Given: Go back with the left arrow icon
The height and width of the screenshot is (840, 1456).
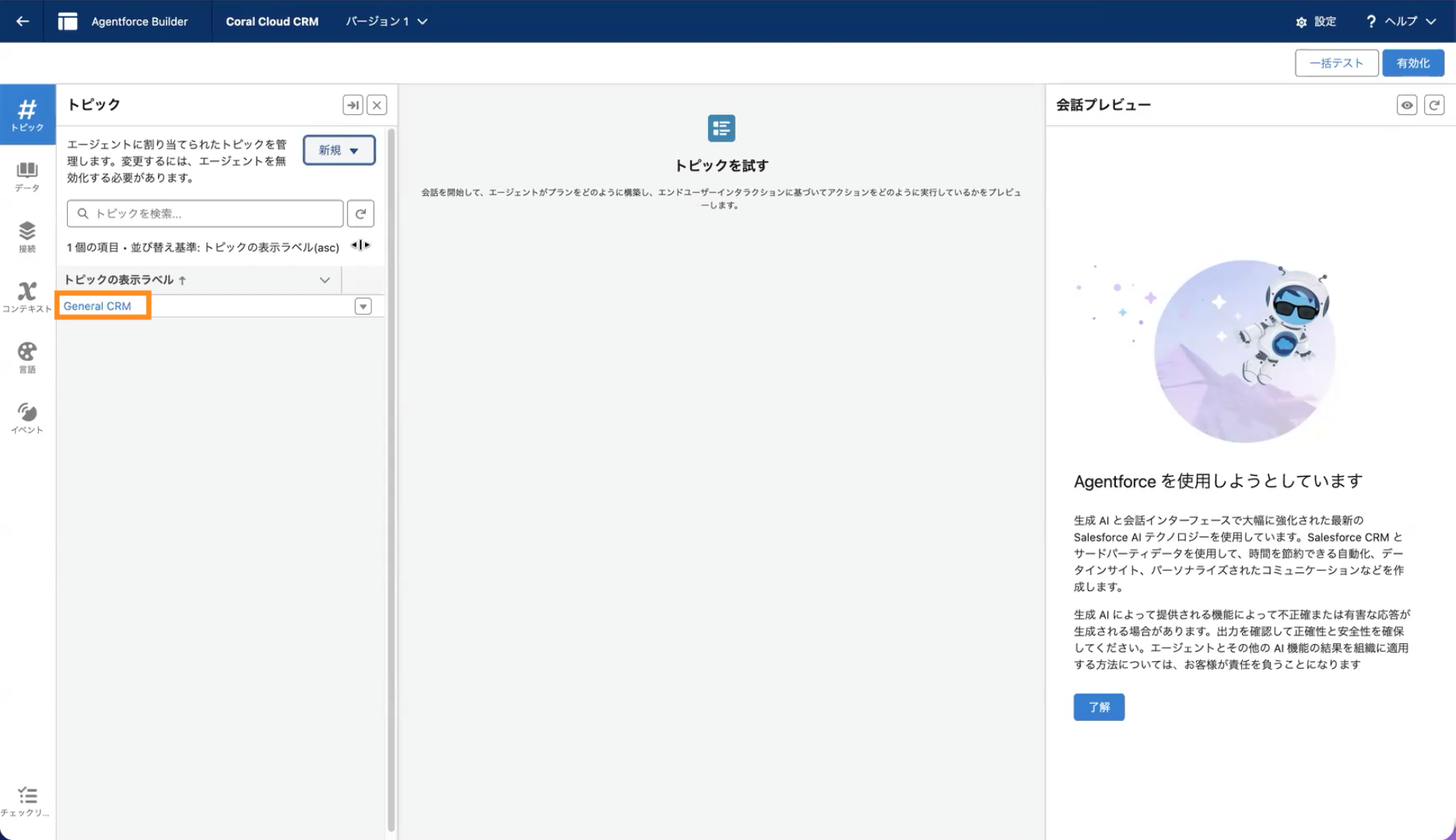Looking at the screenshot, I should [23, 21].
